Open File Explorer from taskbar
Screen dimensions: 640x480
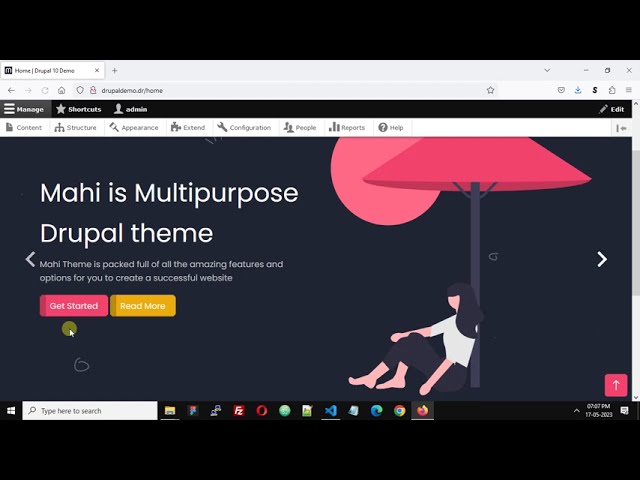tap(170, 411)
